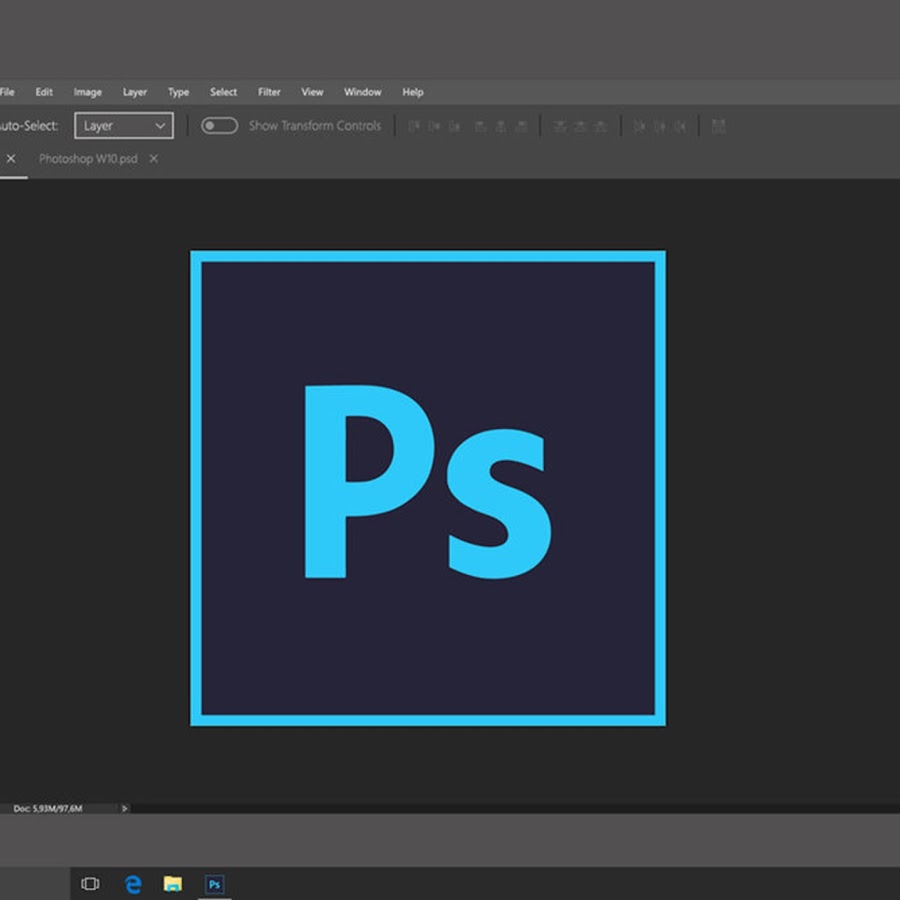Expand the status bar arrow next to Doc size
This screenshot has height=900, width=900.
[124, 807]
